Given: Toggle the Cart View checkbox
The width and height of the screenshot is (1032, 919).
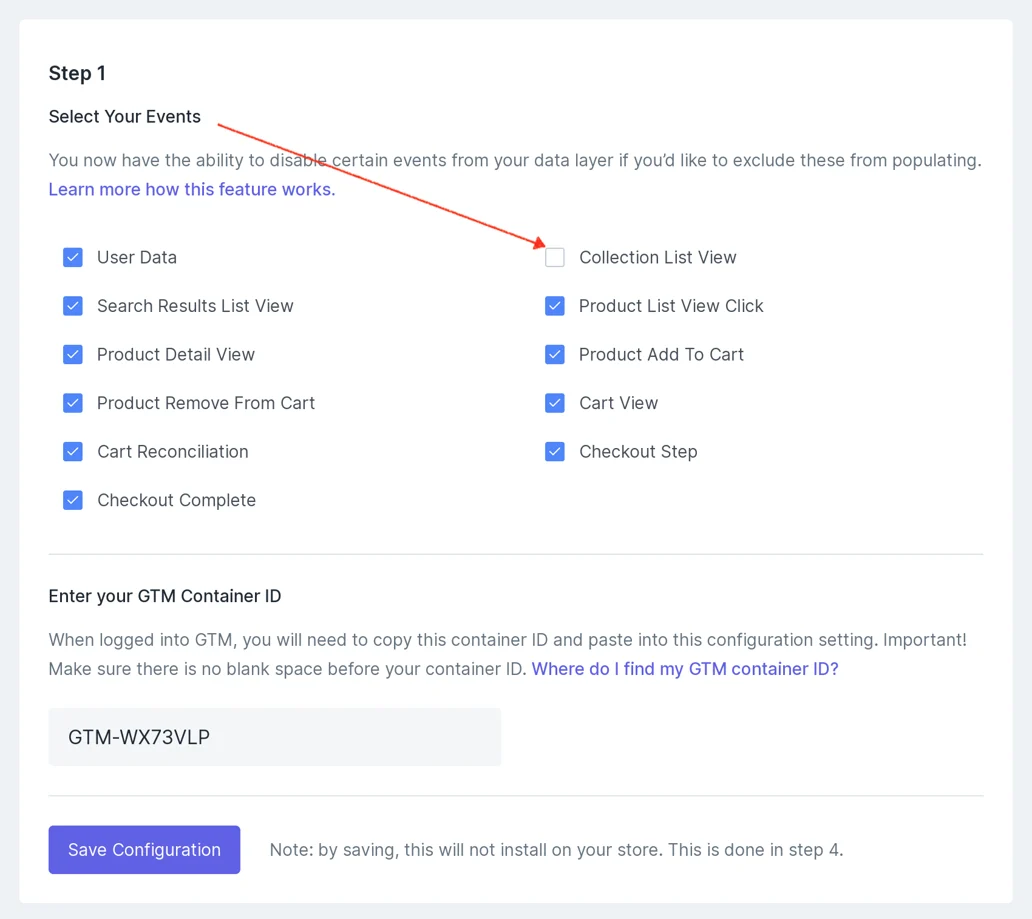Looking at the screenshot, I should point(555,403).
